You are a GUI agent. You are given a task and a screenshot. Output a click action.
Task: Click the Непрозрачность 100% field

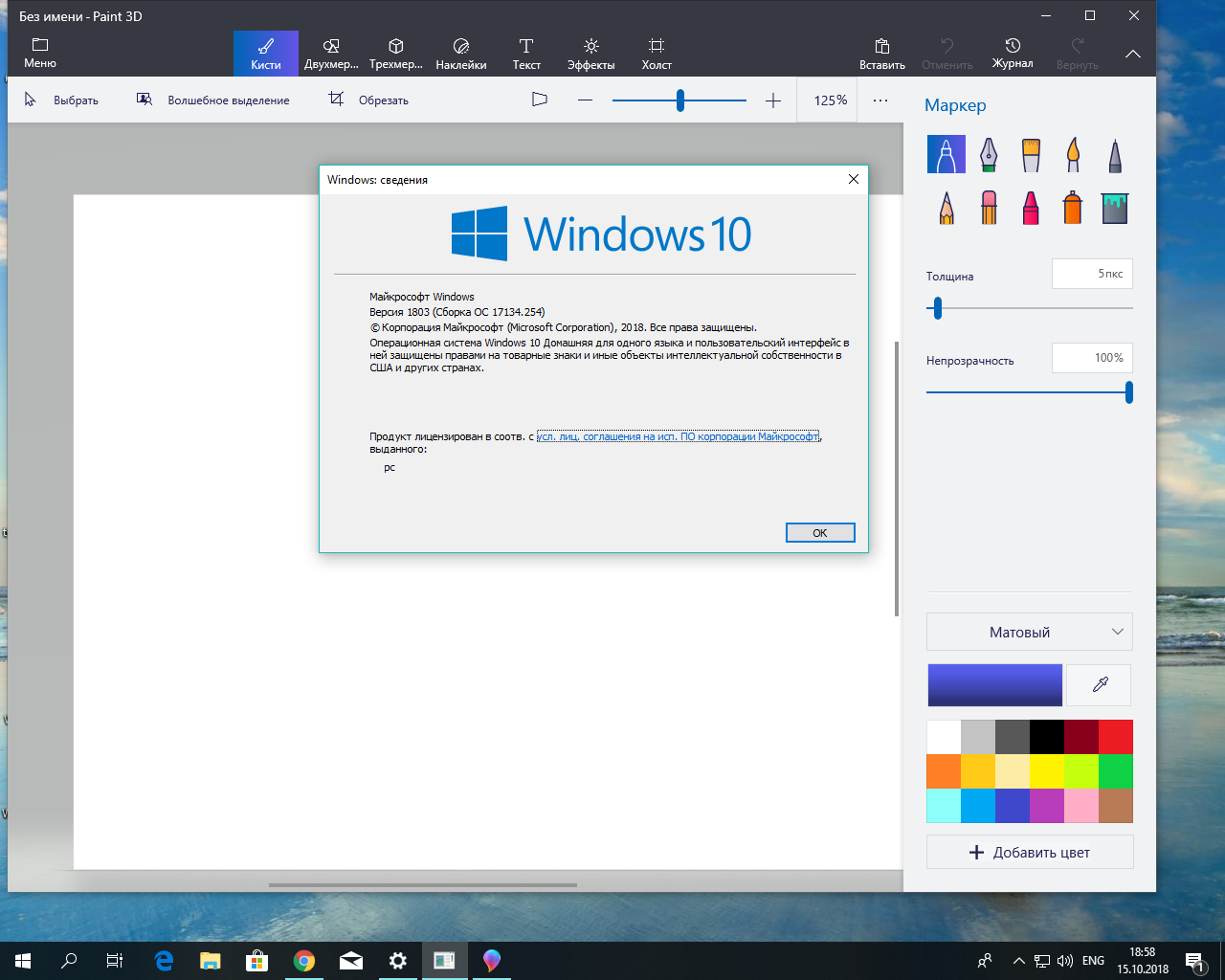[x=1092, y=358]
